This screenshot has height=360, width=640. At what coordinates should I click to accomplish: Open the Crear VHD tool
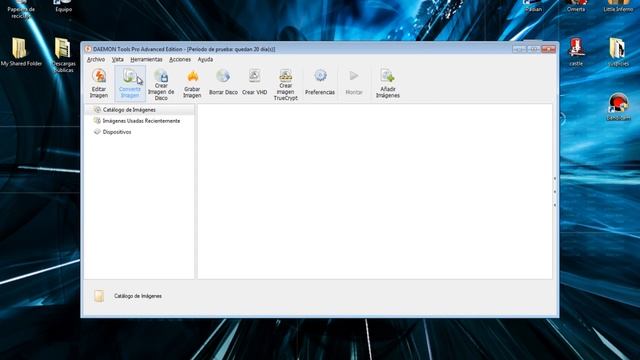[254, 82]
